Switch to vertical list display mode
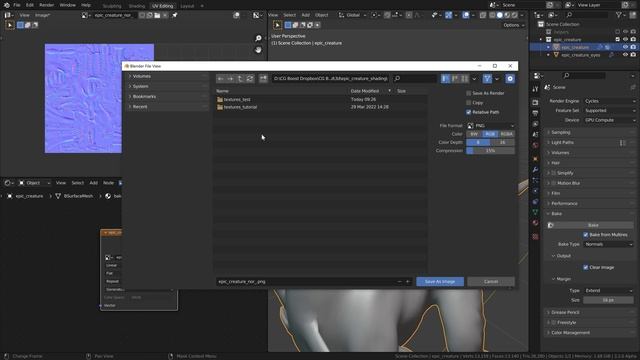This screenshot has width=640, height=360. click(445, 78)
